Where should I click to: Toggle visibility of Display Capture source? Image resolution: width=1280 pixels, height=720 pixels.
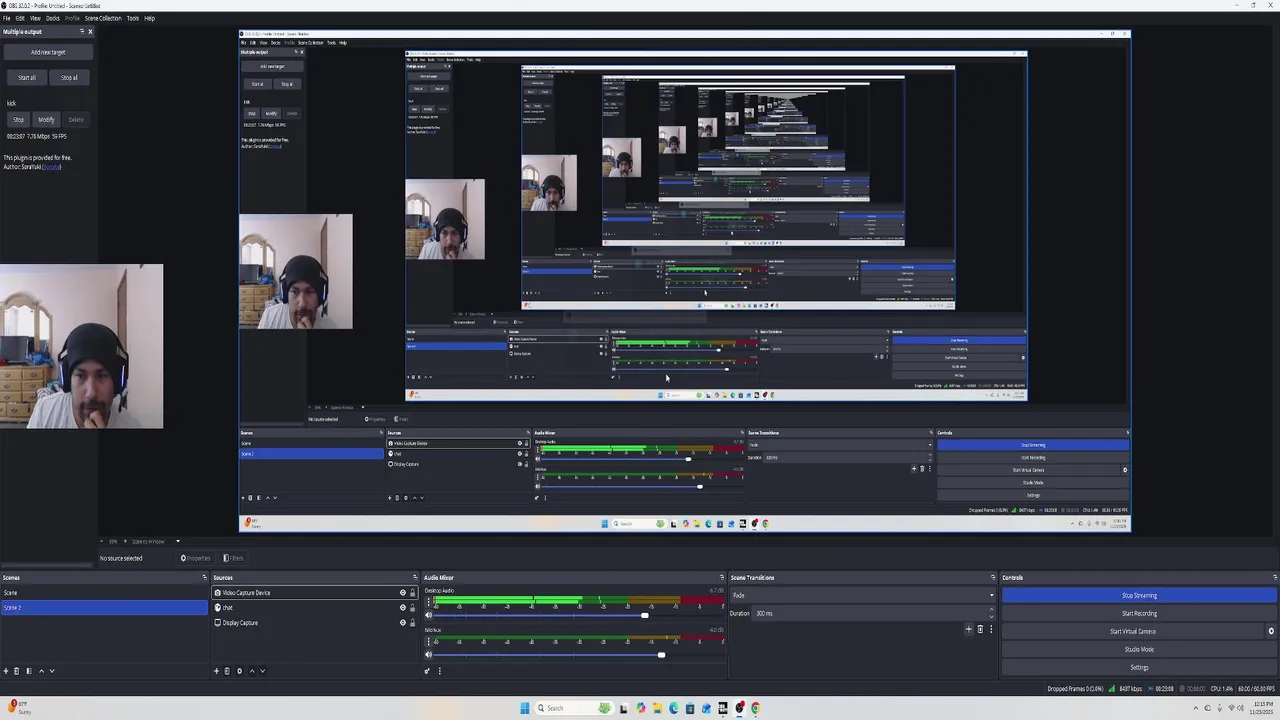coord(403,623)
